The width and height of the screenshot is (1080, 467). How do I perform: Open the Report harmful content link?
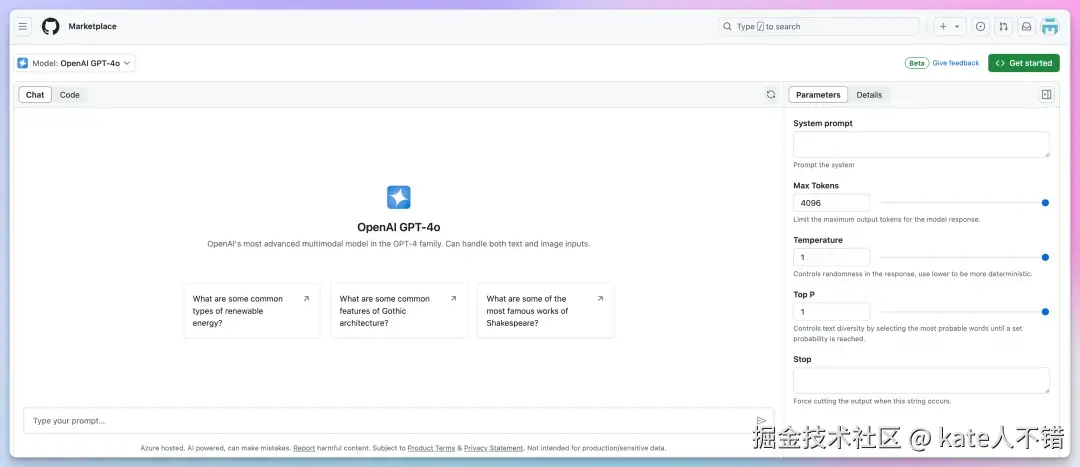click(304, 448)
